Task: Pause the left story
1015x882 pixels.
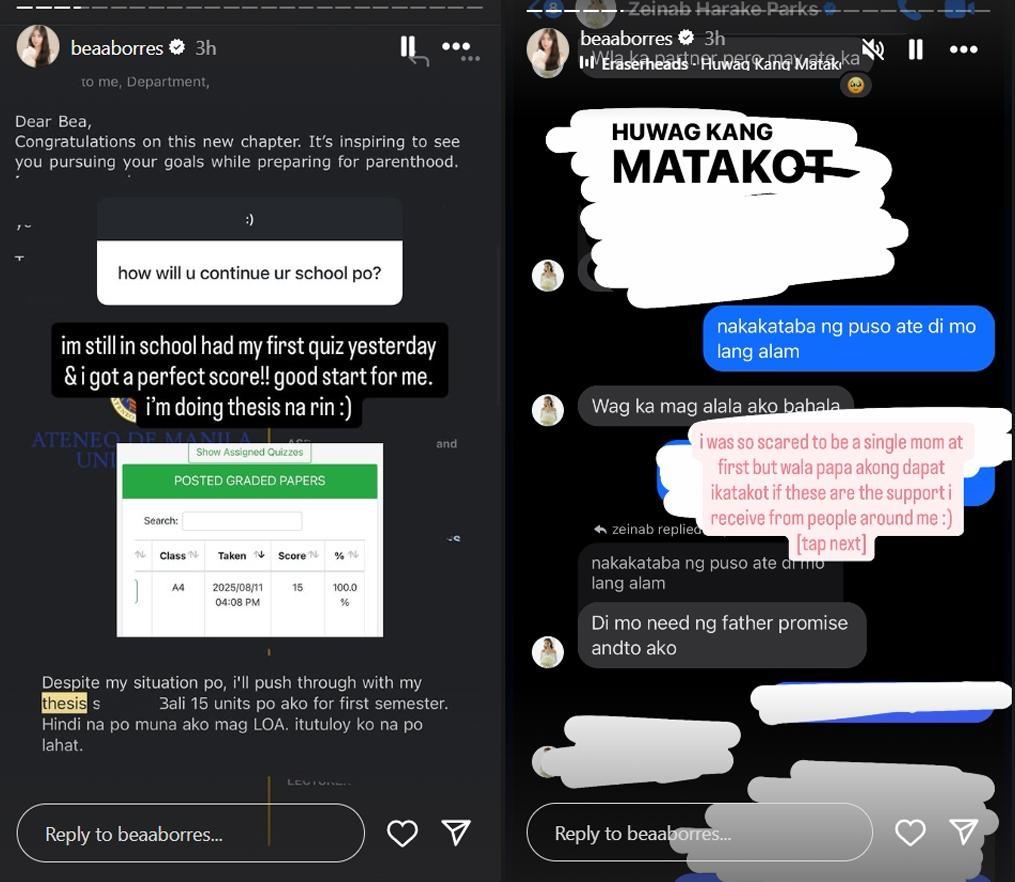Action: click(407, 47)
